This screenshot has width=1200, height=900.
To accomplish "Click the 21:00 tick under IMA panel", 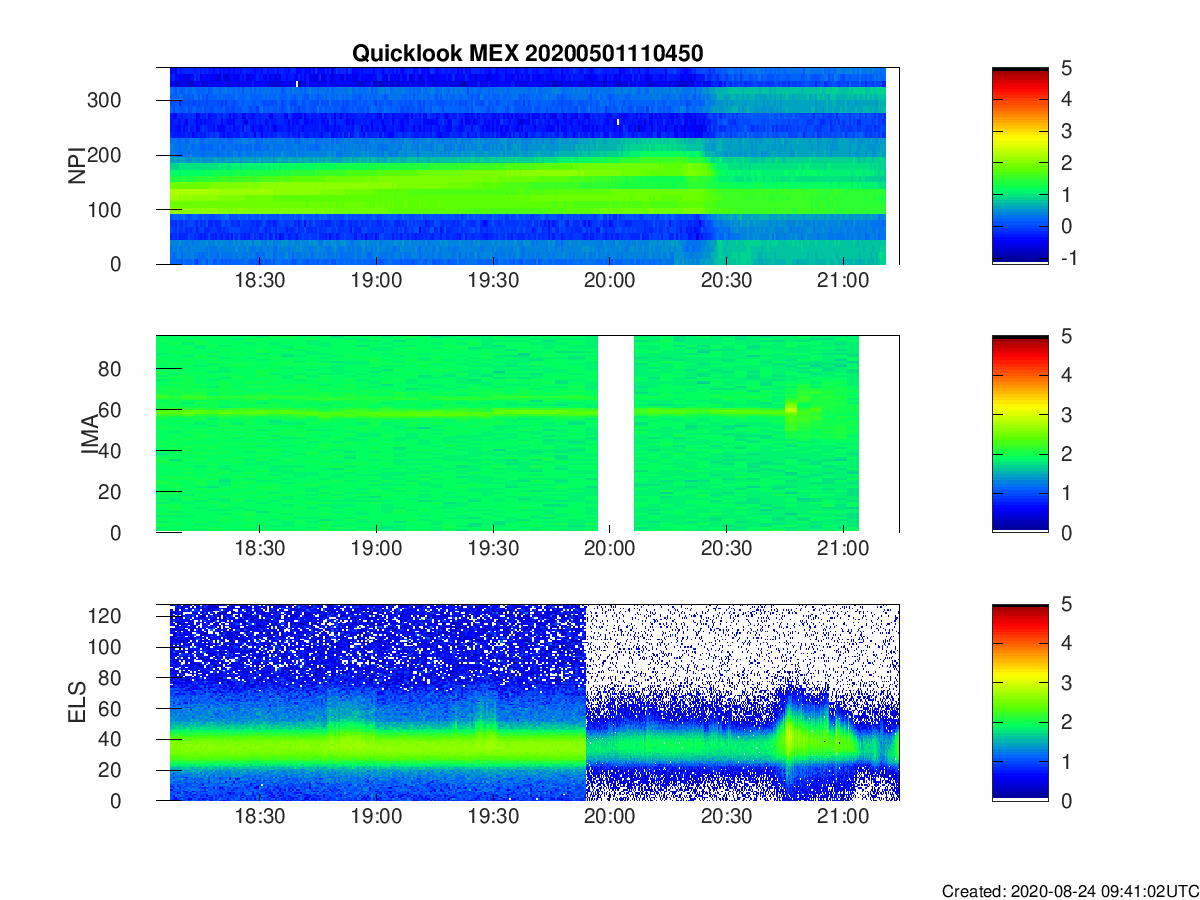I will [x=844, y=549].
